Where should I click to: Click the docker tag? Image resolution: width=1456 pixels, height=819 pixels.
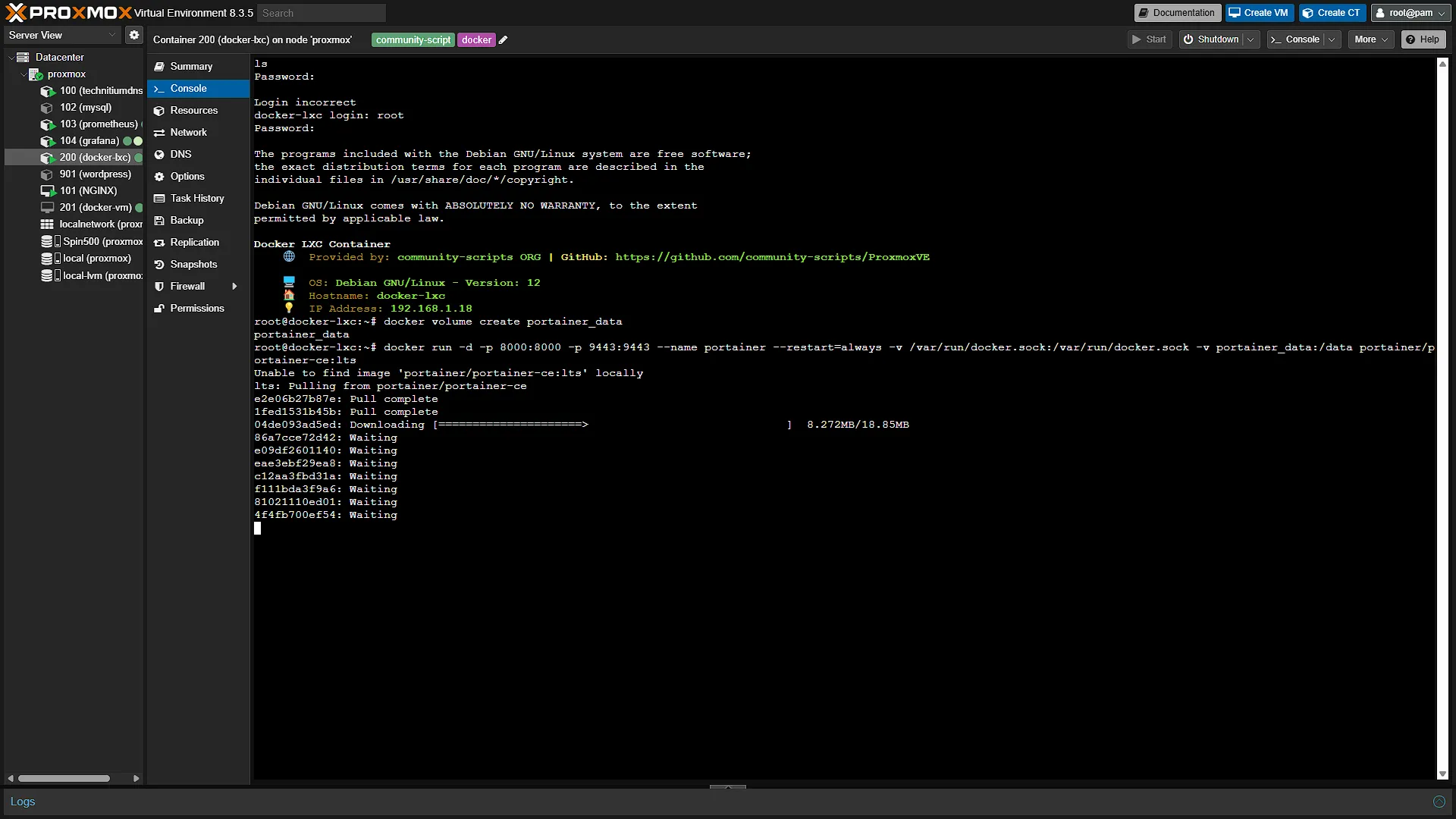pyautogui.click(x=476, y=40)
